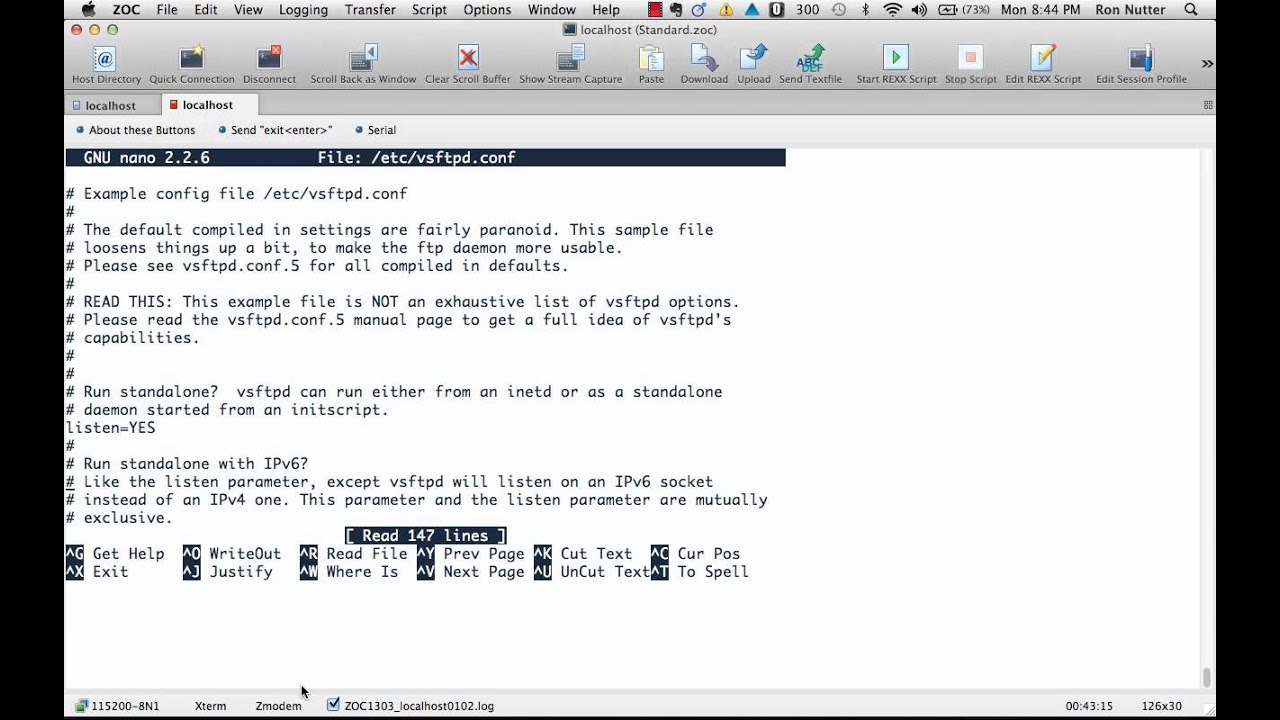The image size is (1280, 720).
Task: Open the Transfer menu
Action: [370, 10]
